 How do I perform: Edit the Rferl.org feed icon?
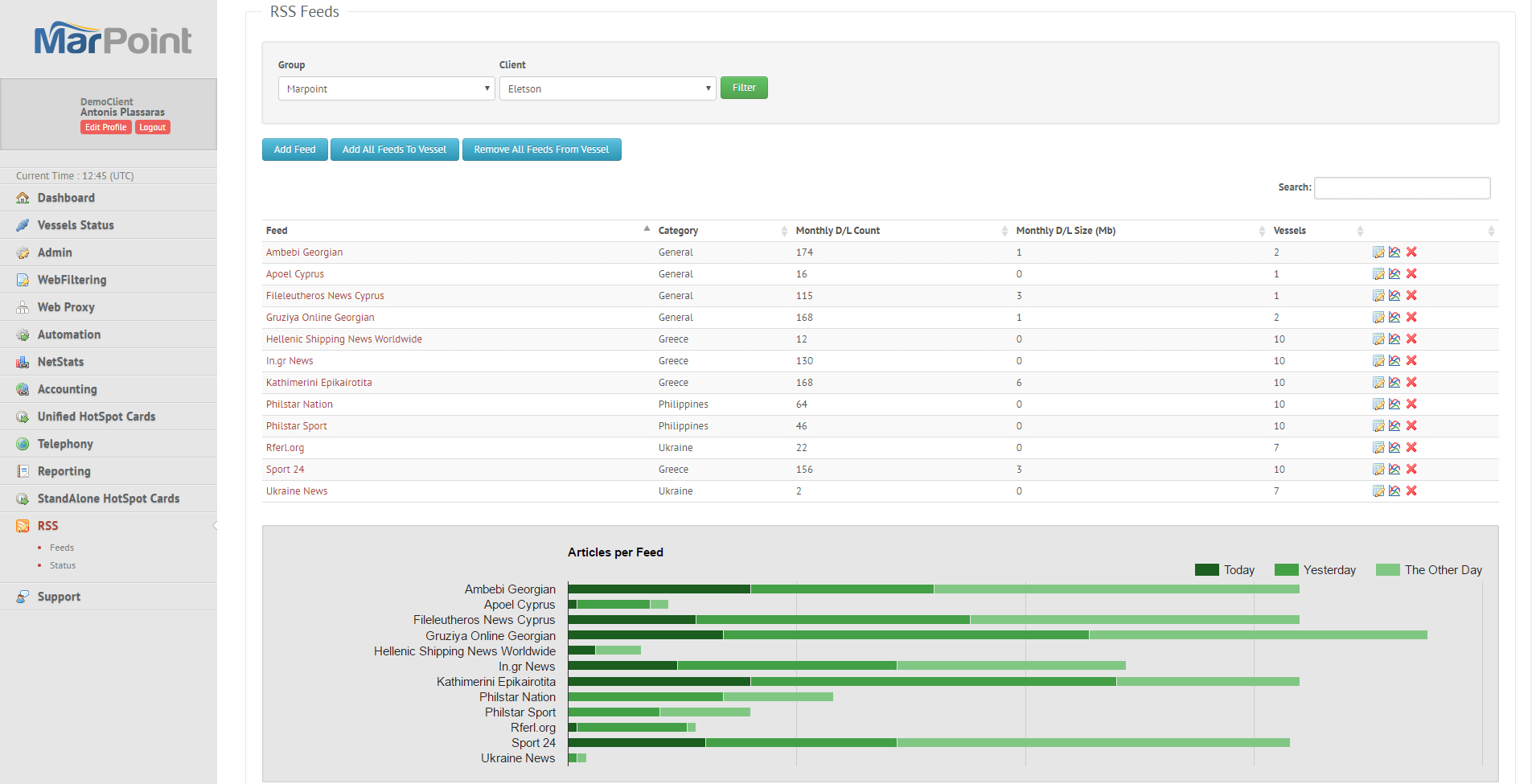pos(1378,448)
